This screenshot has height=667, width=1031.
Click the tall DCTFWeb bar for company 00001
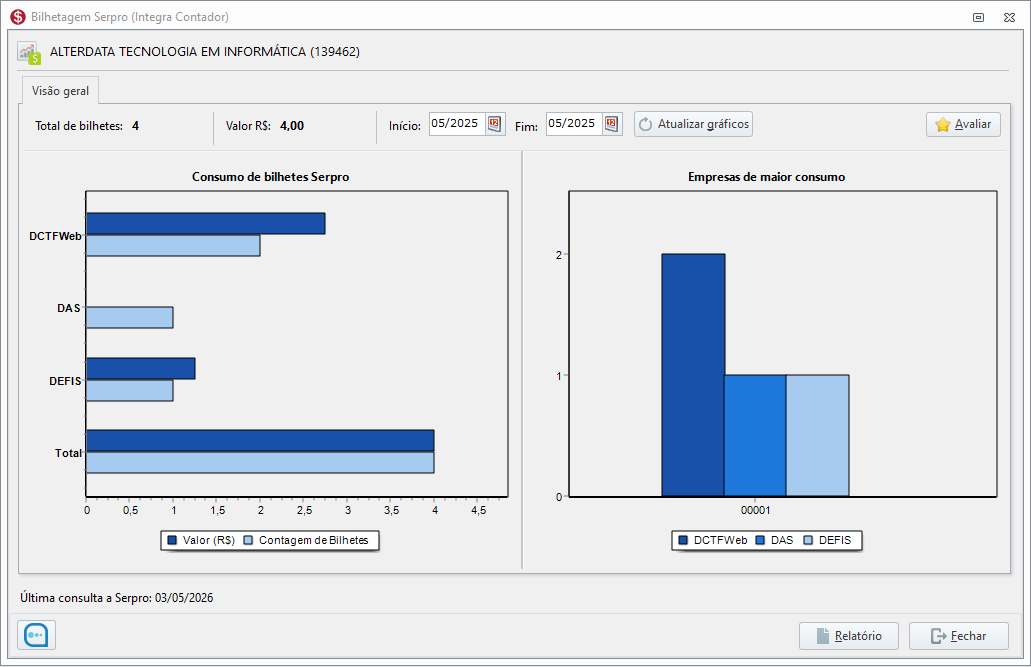coord(692,375)
